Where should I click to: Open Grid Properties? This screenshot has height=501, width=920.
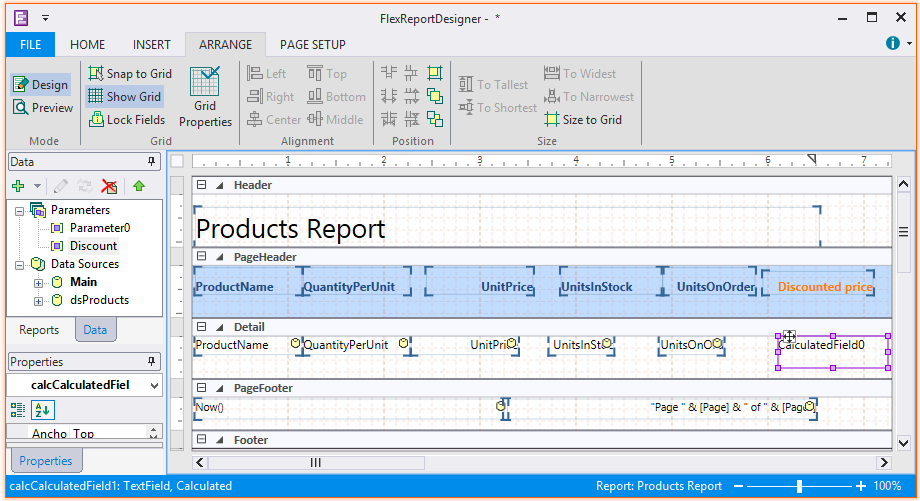click(x=205, y=98)
